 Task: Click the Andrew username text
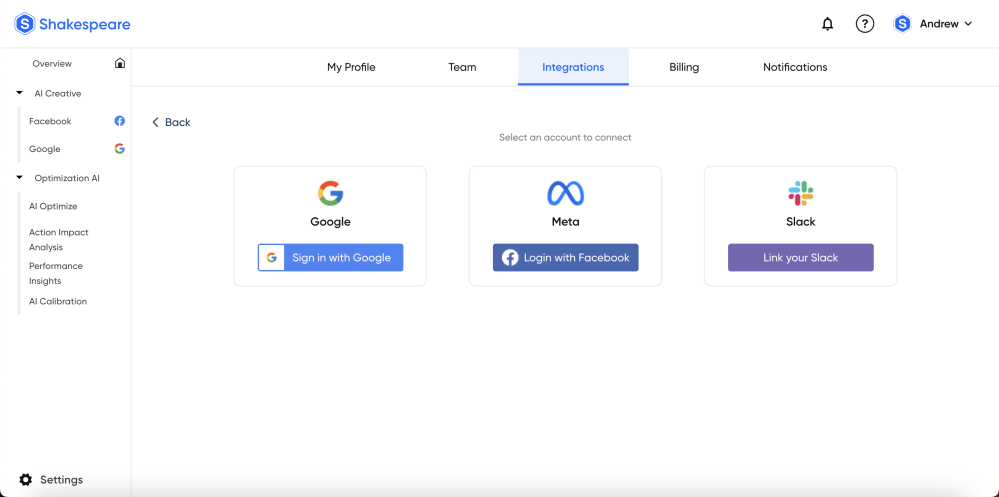point(939,24)
